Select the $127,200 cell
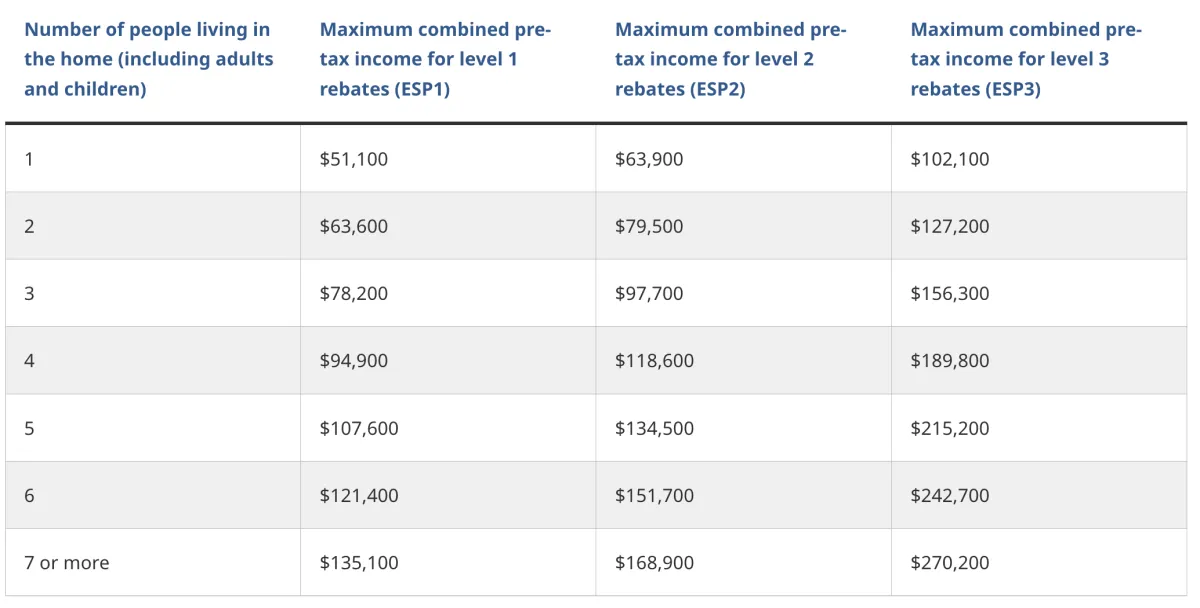This screenshot has width=1200, height=608. [950, 226]
